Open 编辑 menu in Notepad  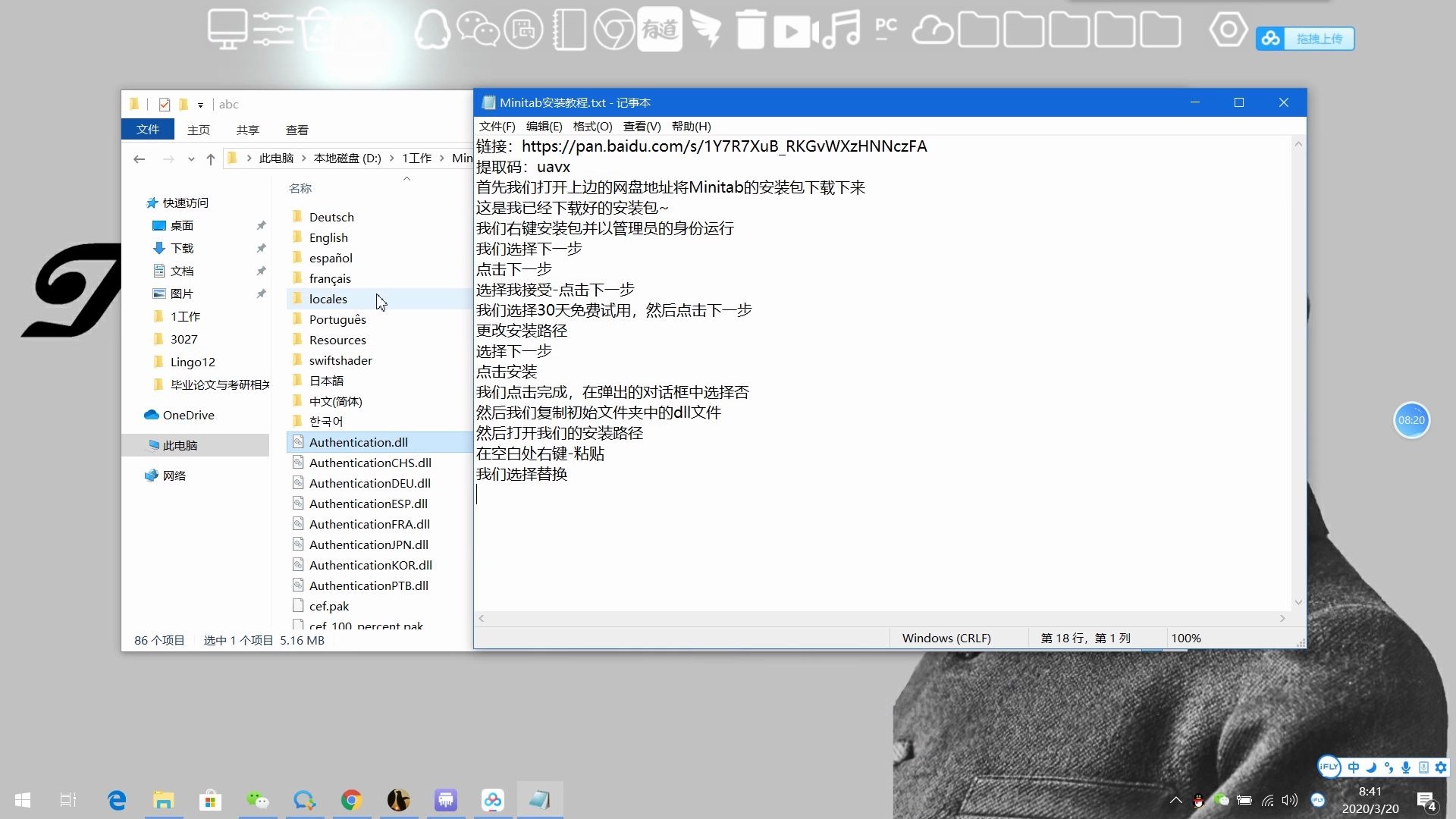(x=543, y=125)
